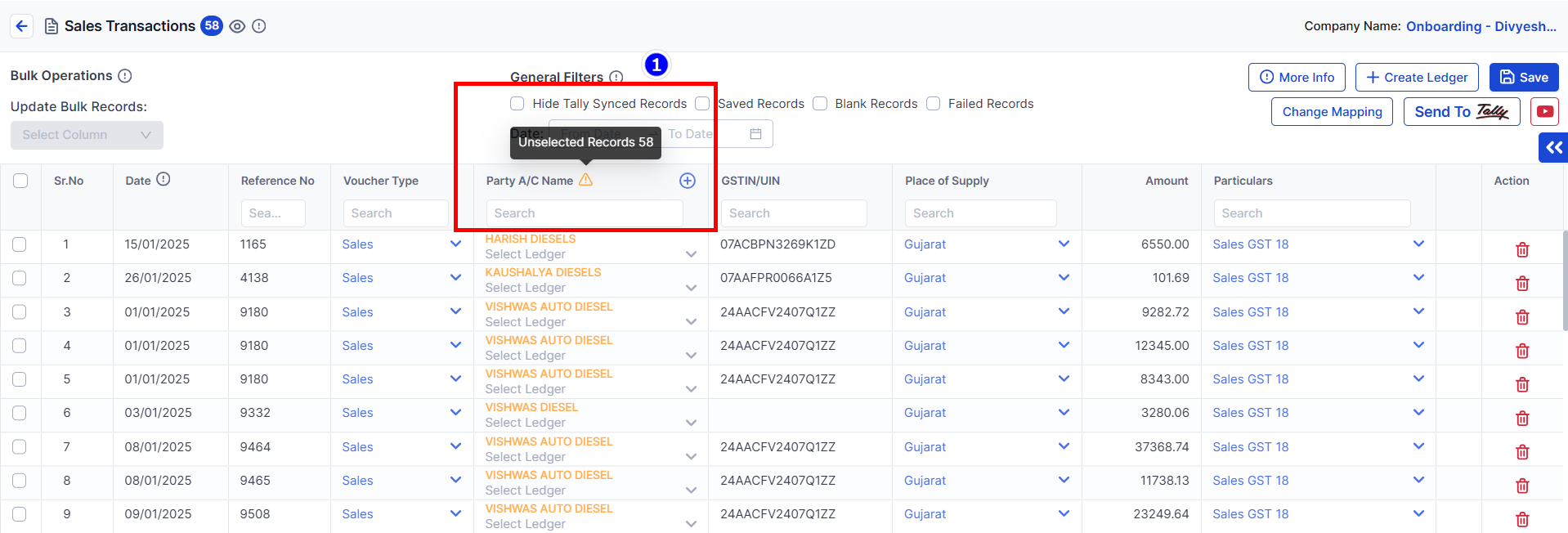Open the Select Column dropdown
The height and width of the screenshot is (533, 1568).
coord(87,135)
